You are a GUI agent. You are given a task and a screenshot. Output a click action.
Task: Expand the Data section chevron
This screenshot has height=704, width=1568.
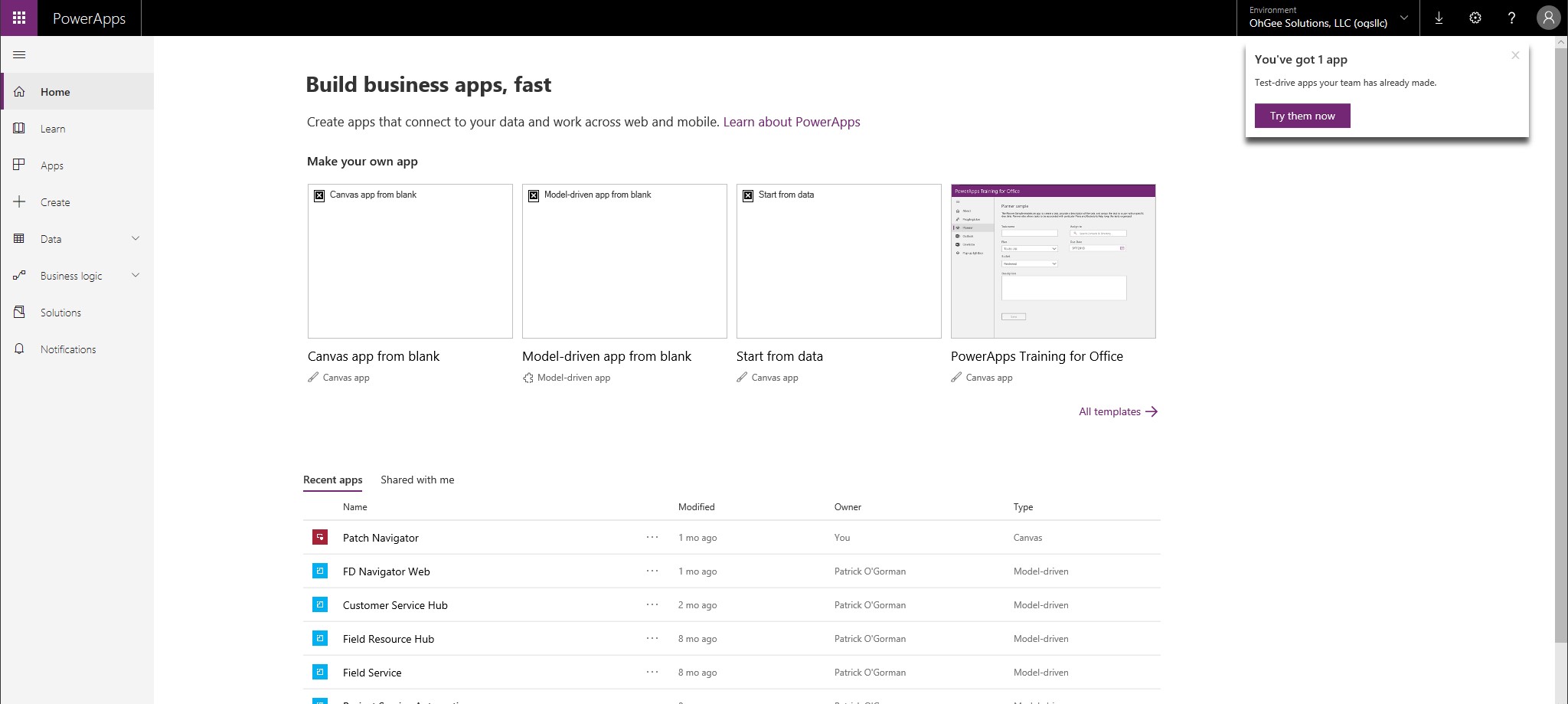click(136, 238)
